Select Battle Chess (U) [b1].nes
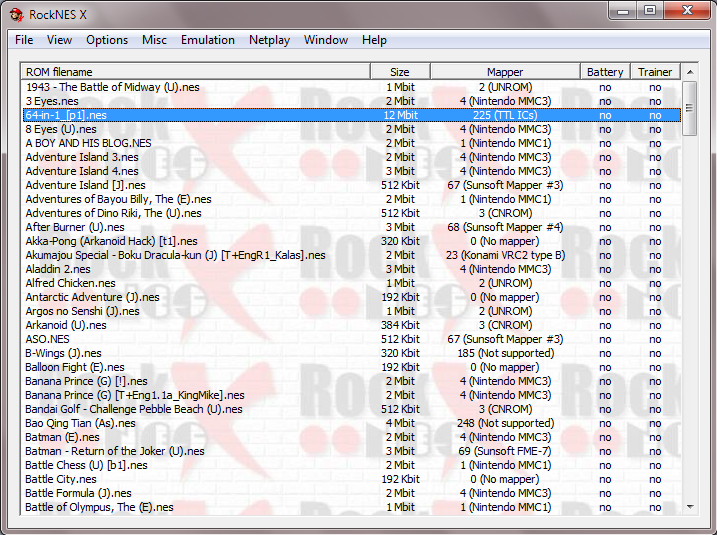The width and height of the screenshot is (717, 535). (86, 465)
